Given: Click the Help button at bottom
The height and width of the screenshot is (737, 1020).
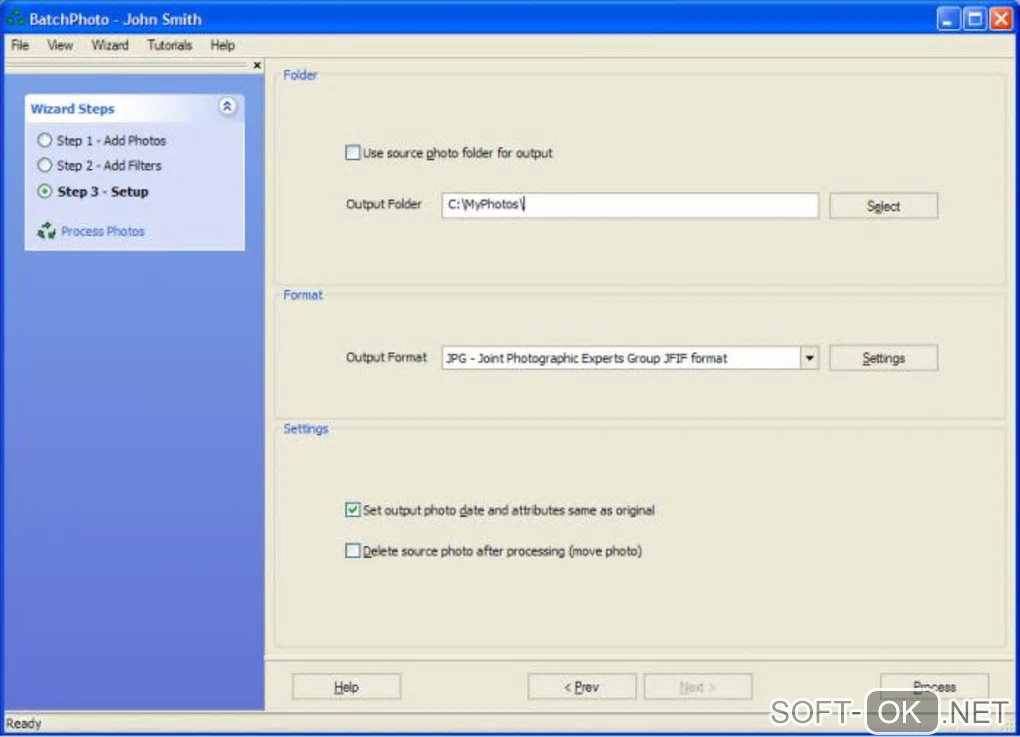Looking at the screenshot, I should tap(346, 686).
